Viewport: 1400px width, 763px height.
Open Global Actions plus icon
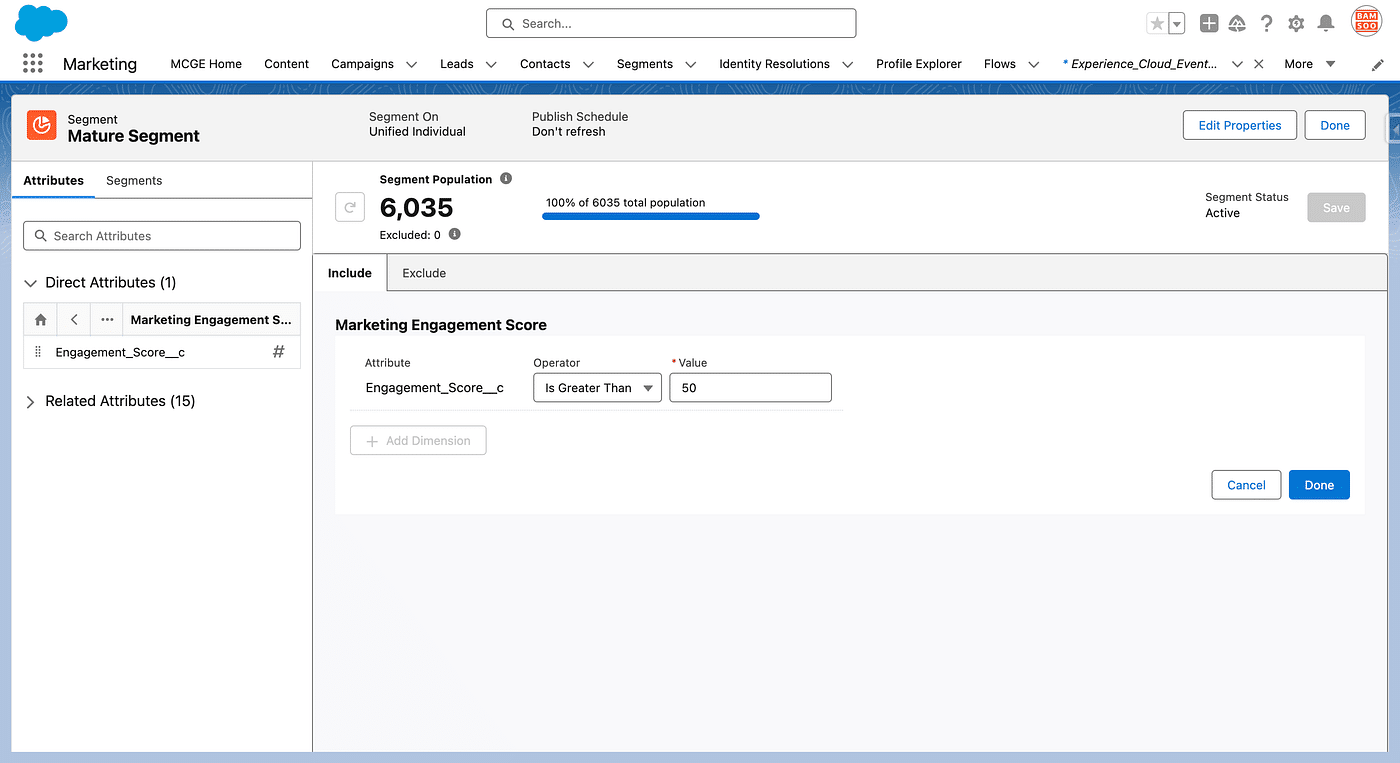pyautogui.click(x=1209, y=24)
